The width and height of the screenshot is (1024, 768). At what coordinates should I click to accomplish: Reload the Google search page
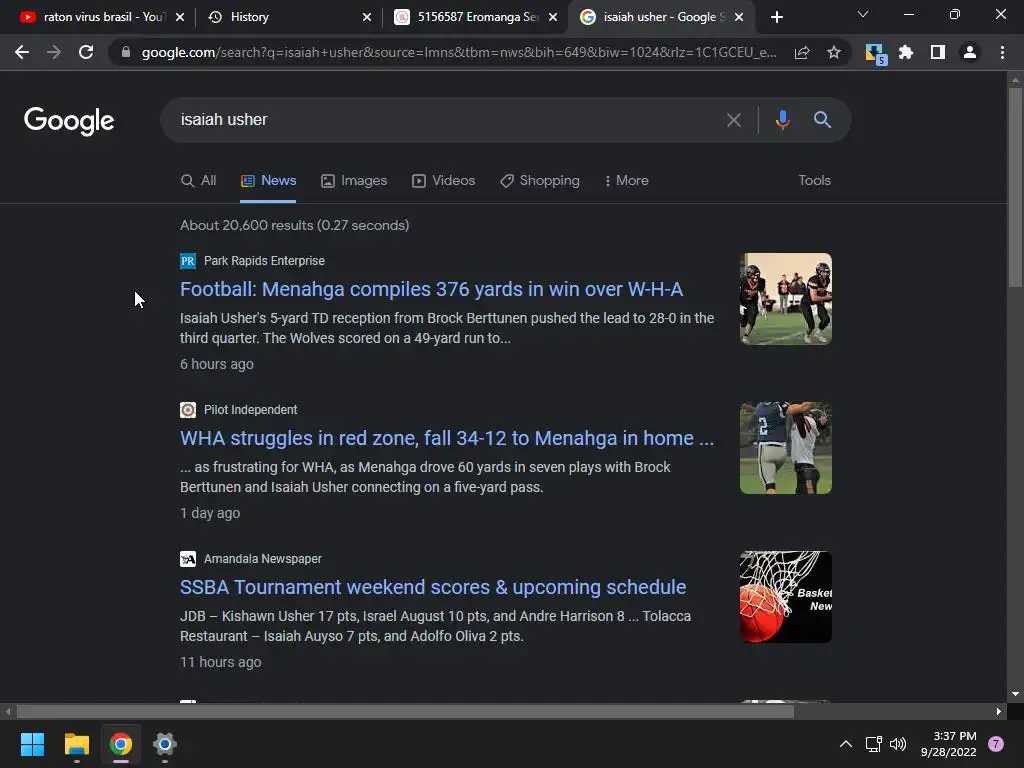(x=86, y=52)
